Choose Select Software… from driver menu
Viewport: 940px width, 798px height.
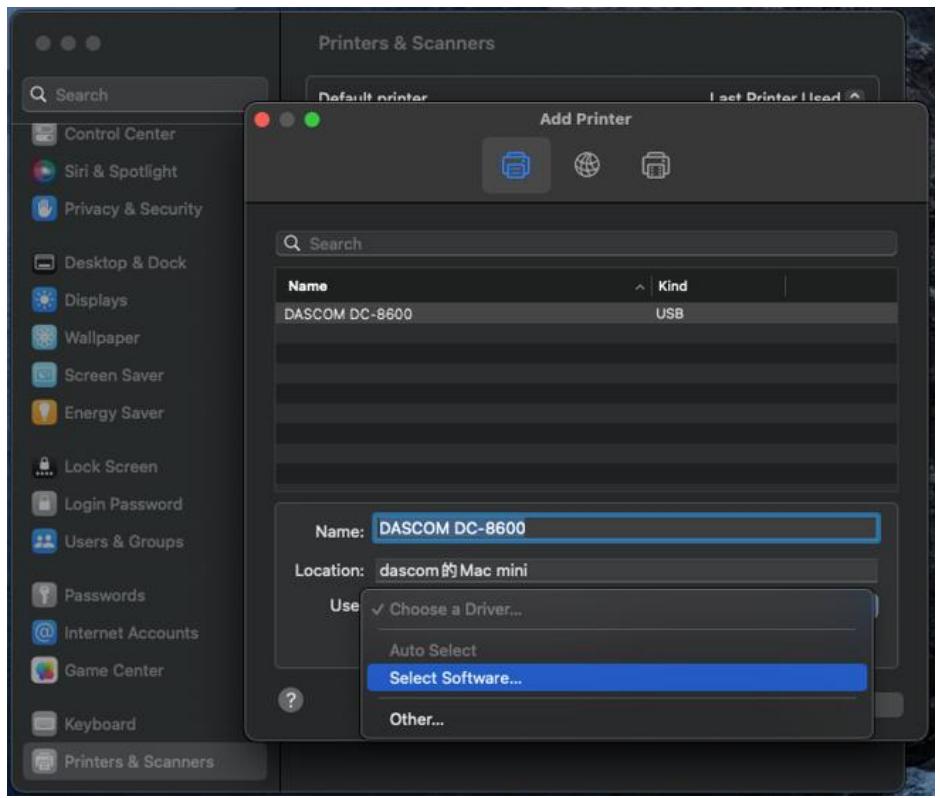617,678
